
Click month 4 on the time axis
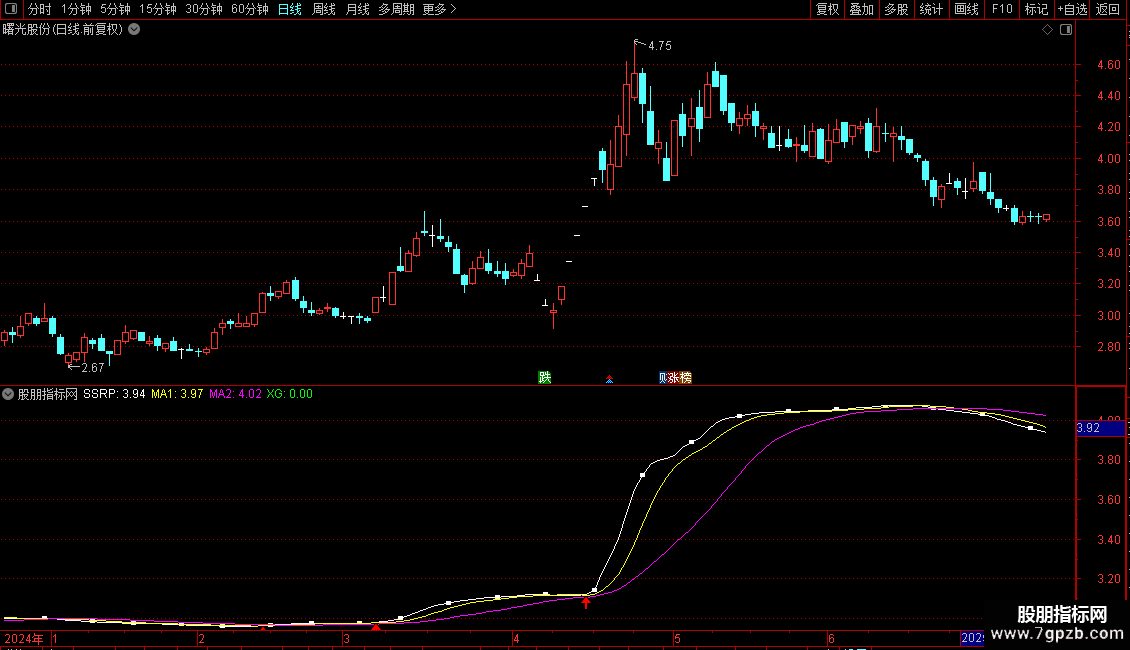[x=516, y=638]
